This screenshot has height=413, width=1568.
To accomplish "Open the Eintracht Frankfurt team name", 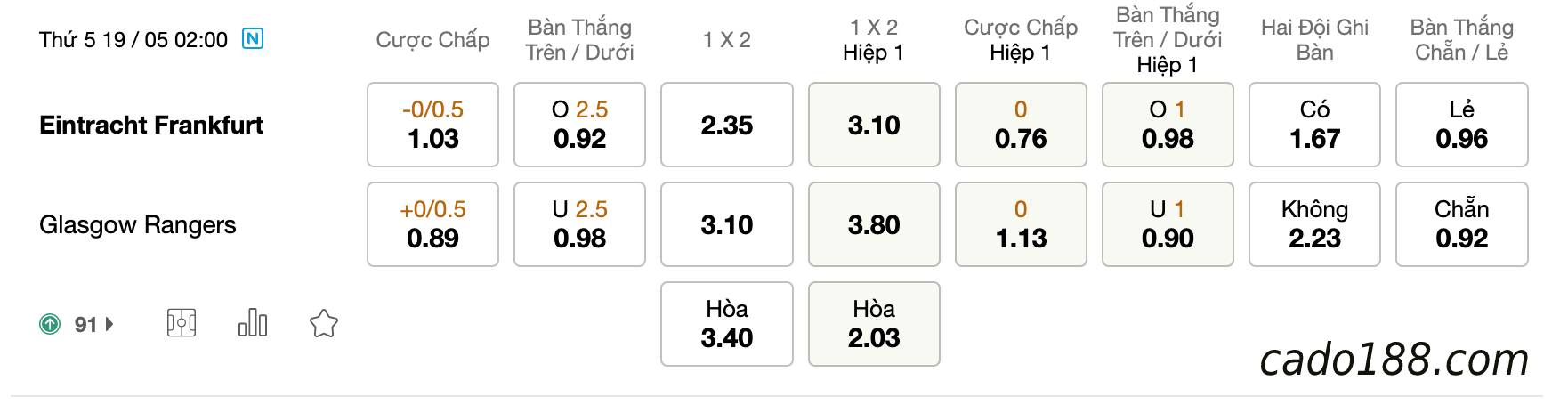I will (151, 125).
